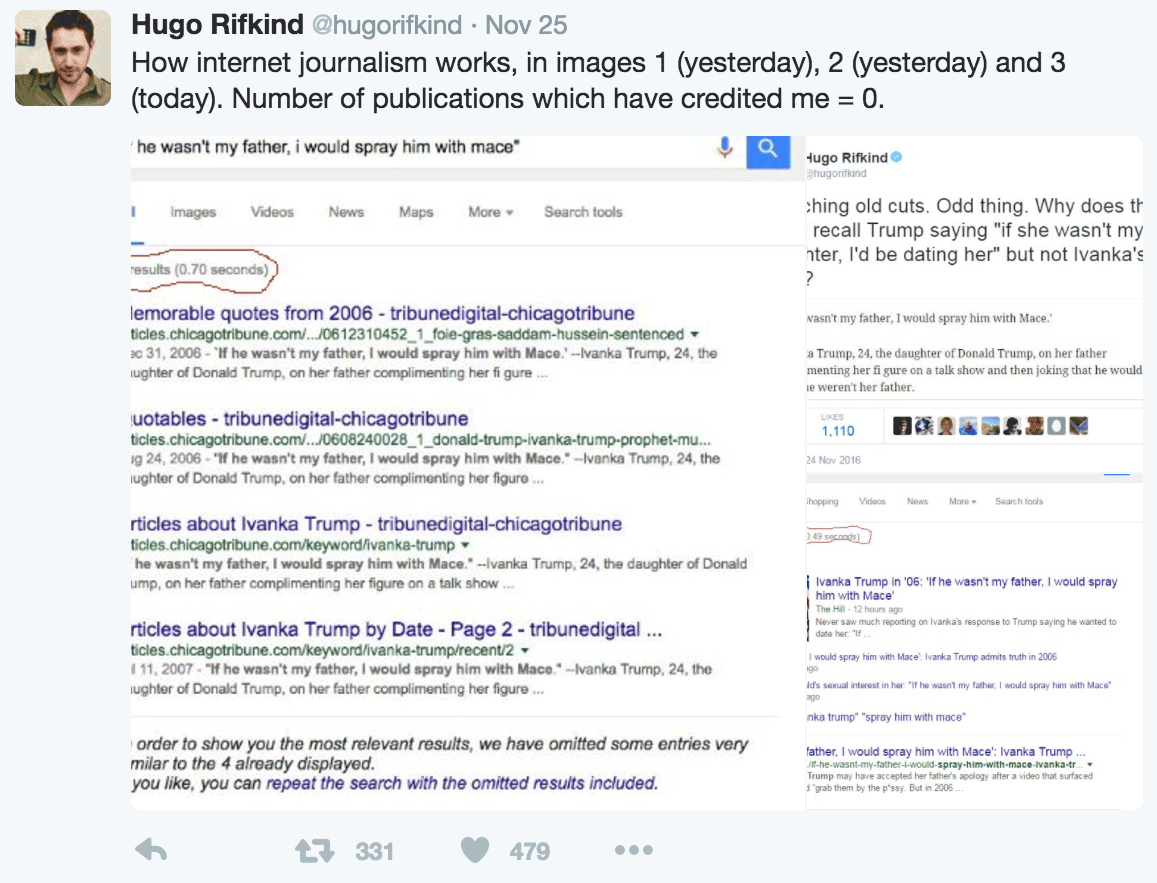Like the tweet with the heart icon
This screenshot has height=883, width=1157.
click(x=475, y=850)
